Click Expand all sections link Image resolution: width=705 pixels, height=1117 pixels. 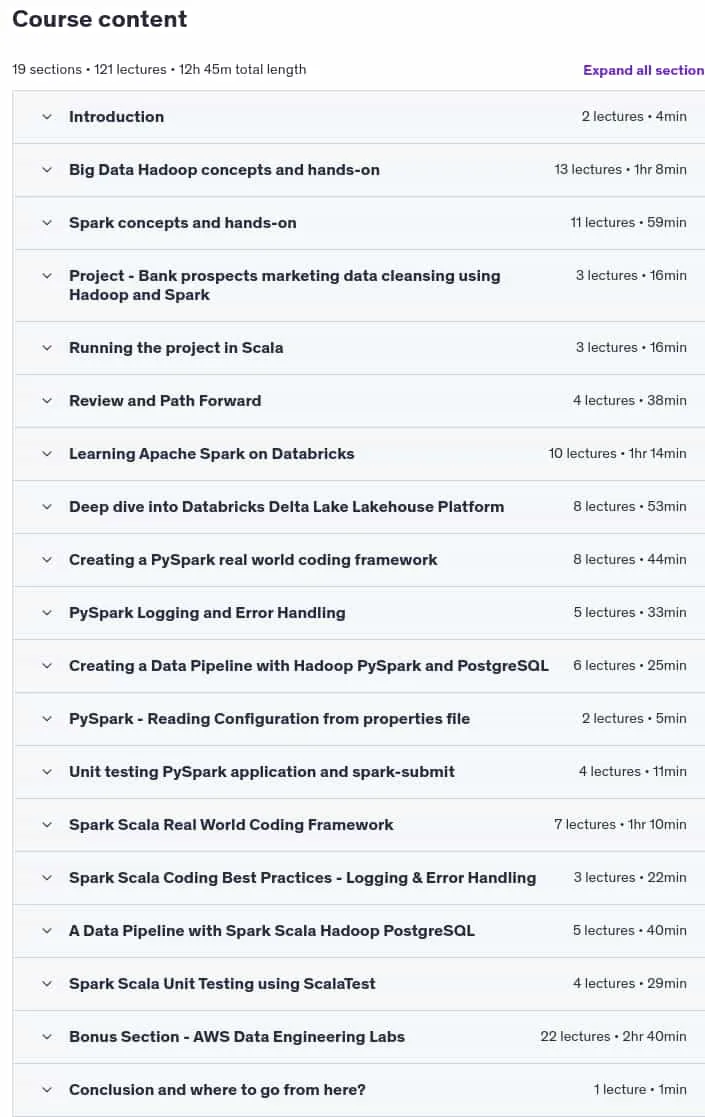pyautogui.click(x=643, y=70)
